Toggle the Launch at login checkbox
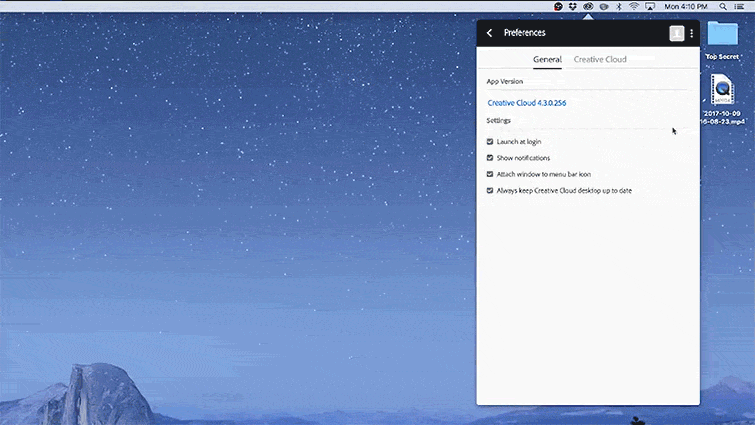 point(490,142)
